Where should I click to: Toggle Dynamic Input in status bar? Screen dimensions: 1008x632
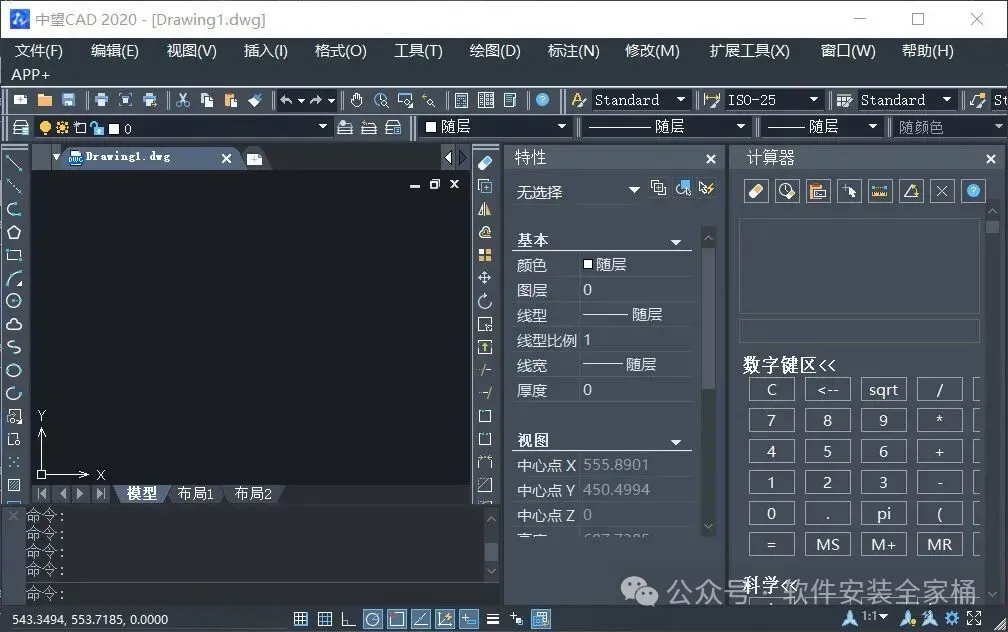[x=469, y=618]
